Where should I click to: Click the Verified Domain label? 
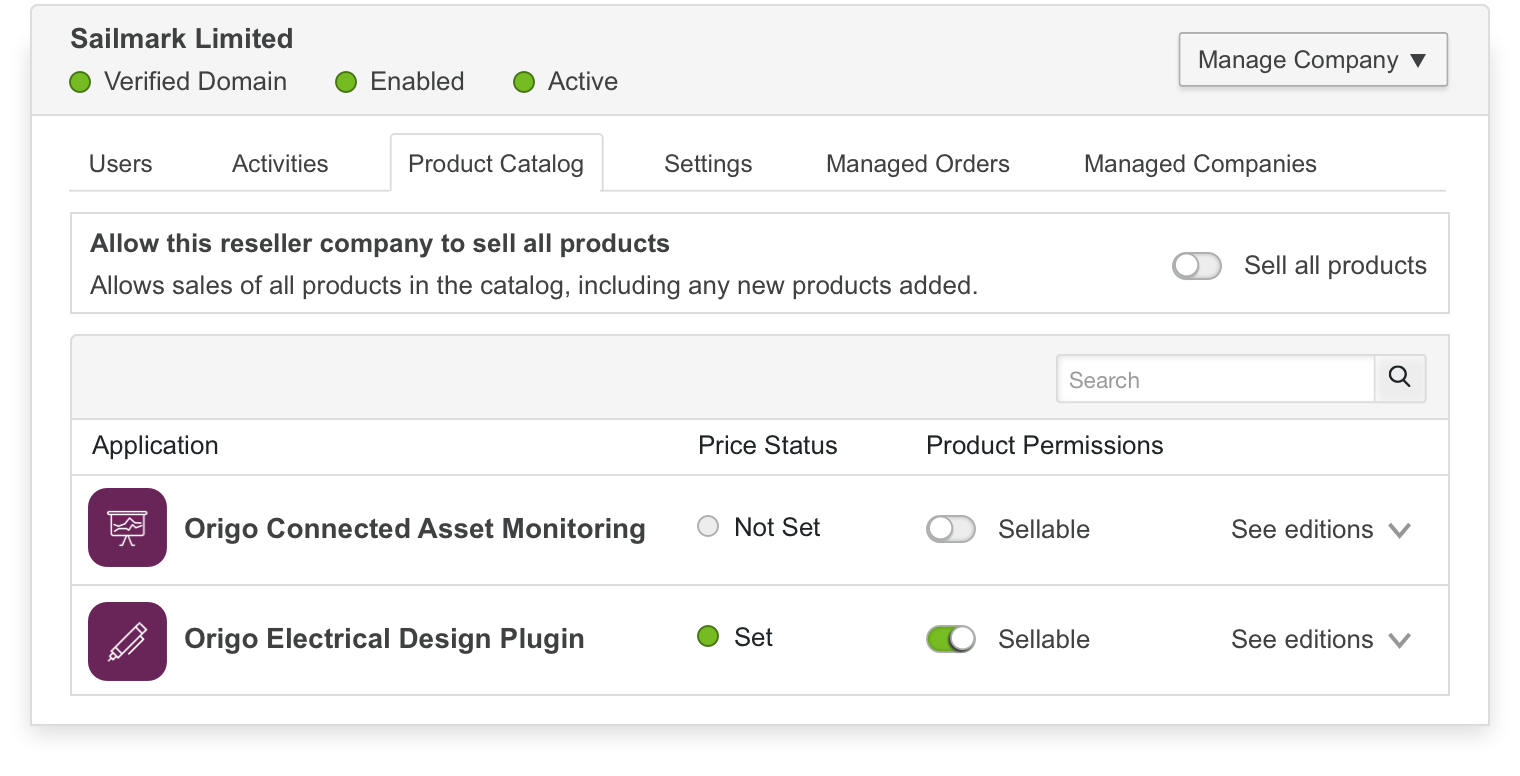[x=196, y=82]
